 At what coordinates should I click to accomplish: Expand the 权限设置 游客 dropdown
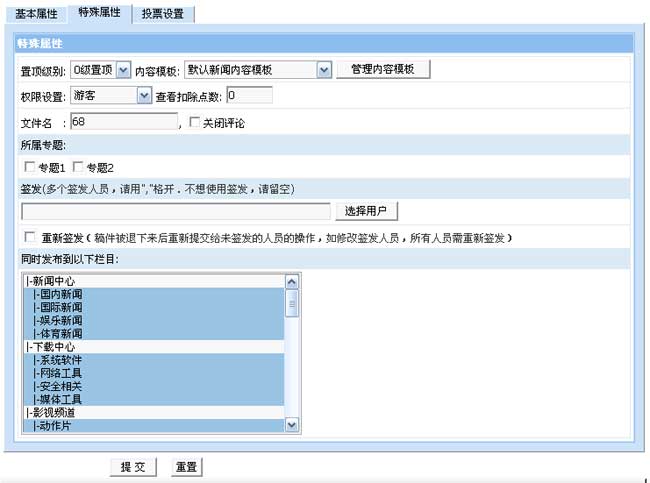coord(143,96)
